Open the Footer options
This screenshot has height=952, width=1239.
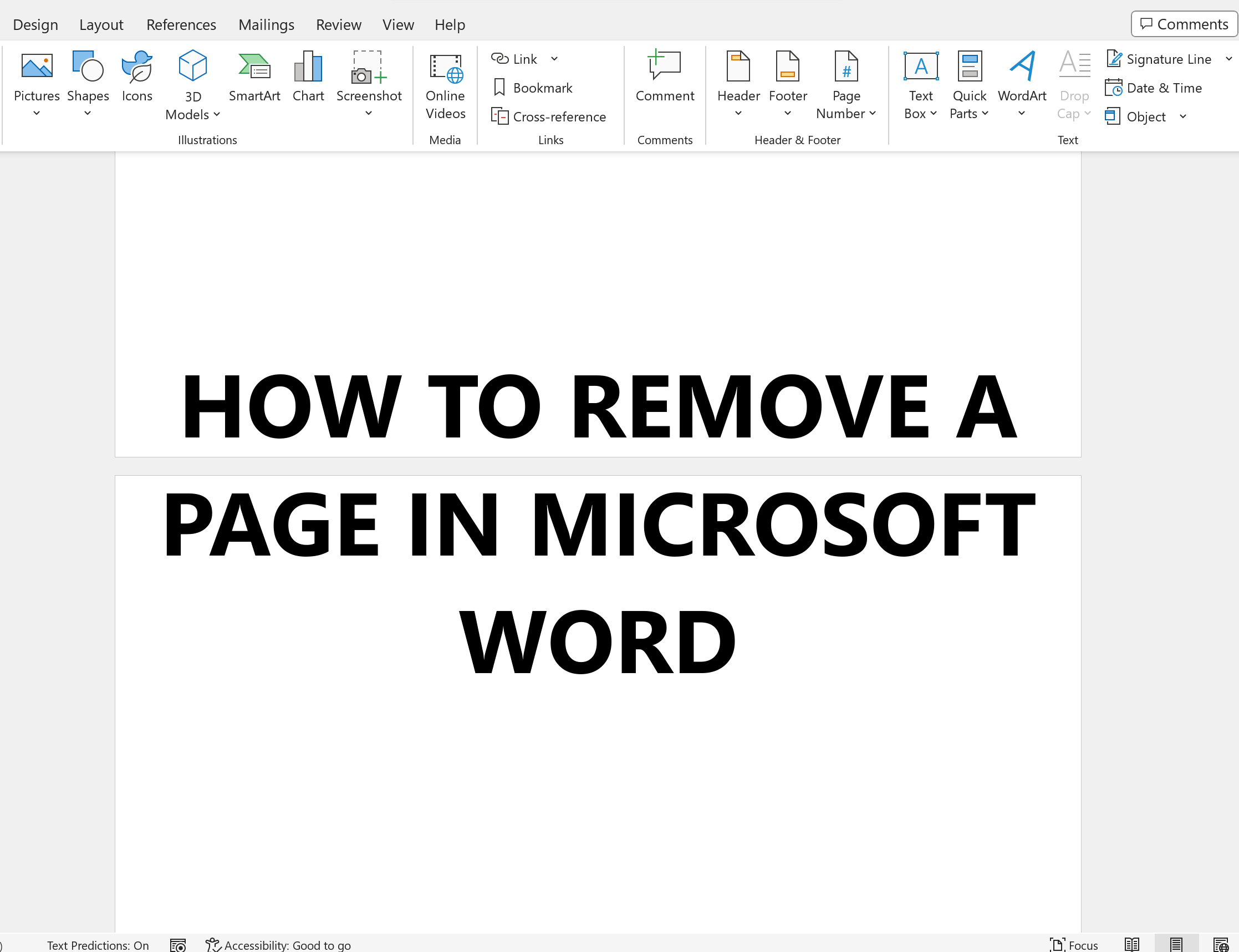[788, 77]
